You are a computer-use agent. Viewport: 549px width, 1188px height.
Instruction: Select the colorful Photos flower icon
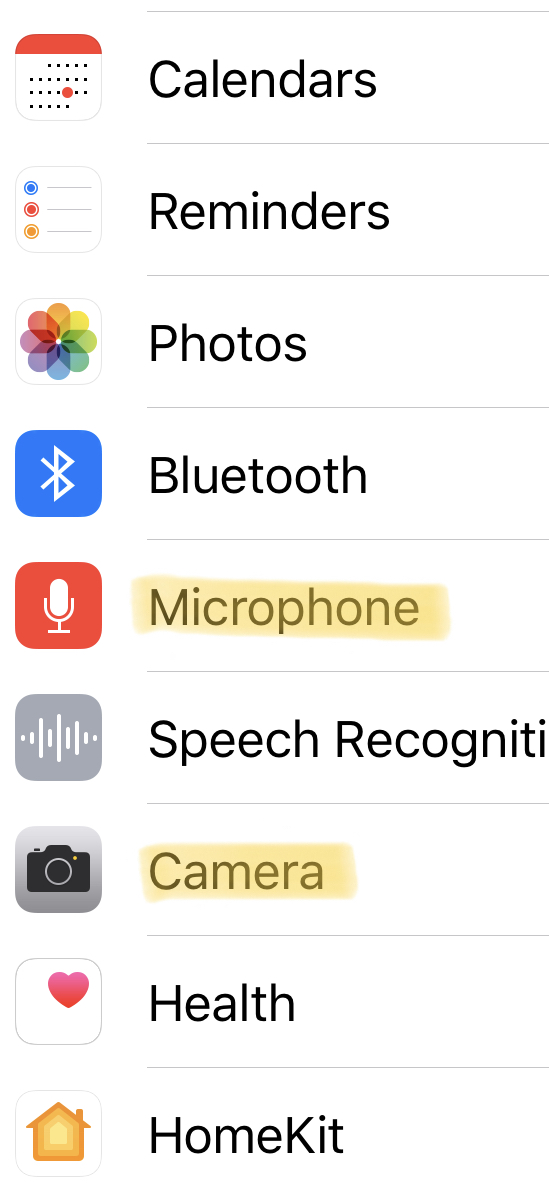(x=58, y=342)
